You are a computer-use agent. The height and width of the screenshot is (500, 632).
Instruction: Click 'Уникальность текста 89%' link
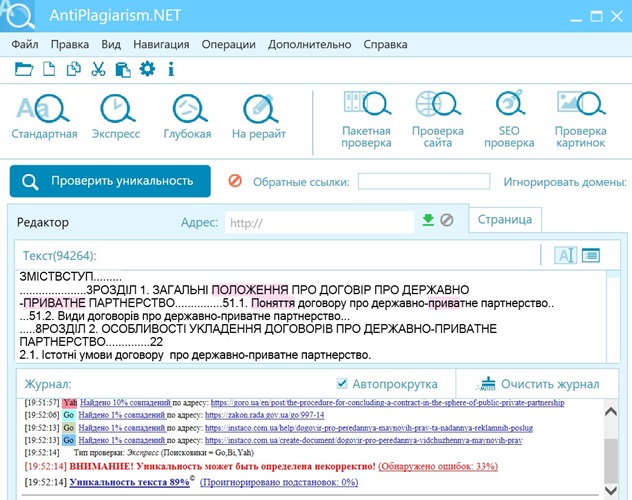[129, 482]
